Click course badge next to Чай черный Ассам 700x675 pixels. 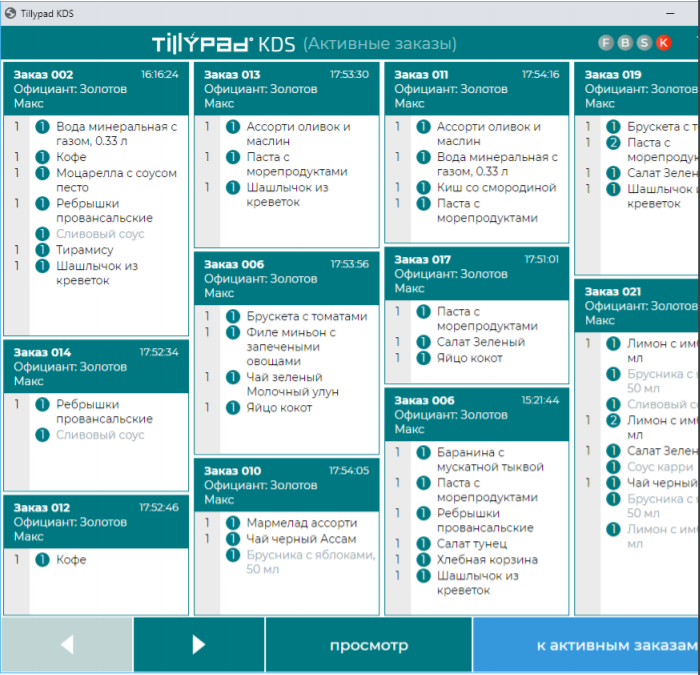[x=233, y=538]
